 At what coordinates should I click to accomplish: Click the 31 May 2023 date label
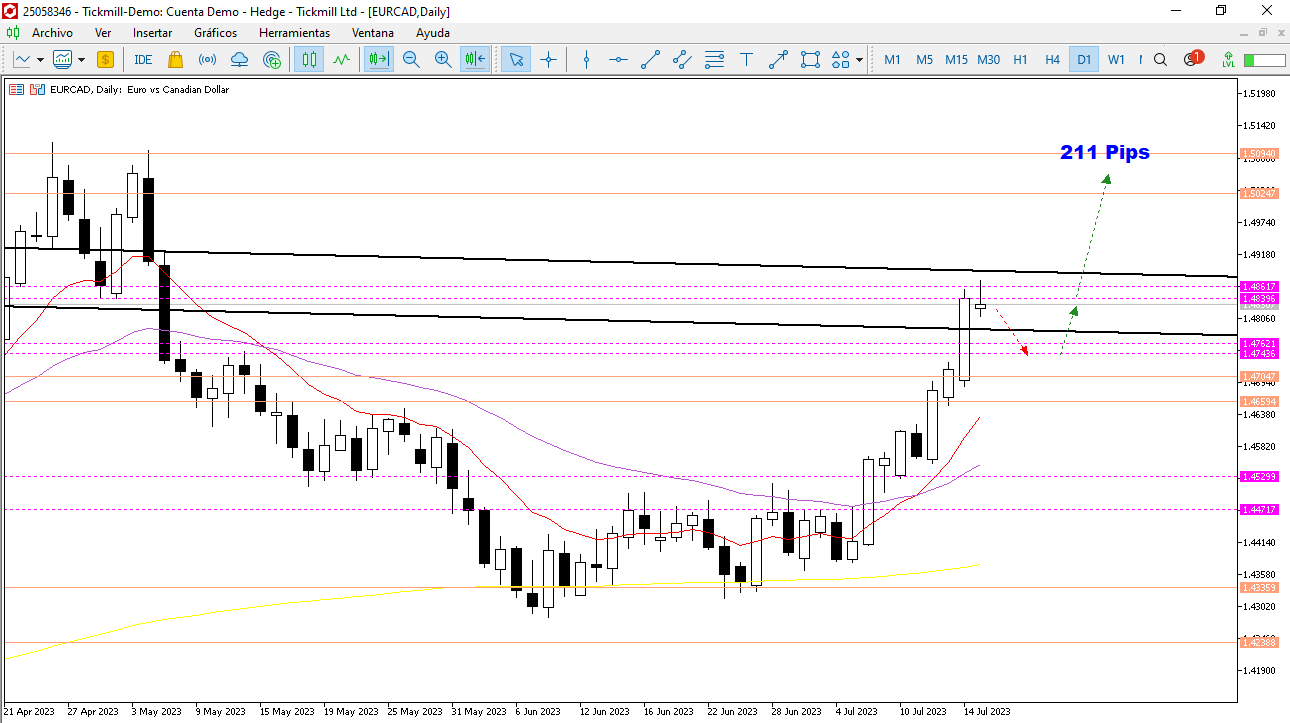[x=478, y=712]
